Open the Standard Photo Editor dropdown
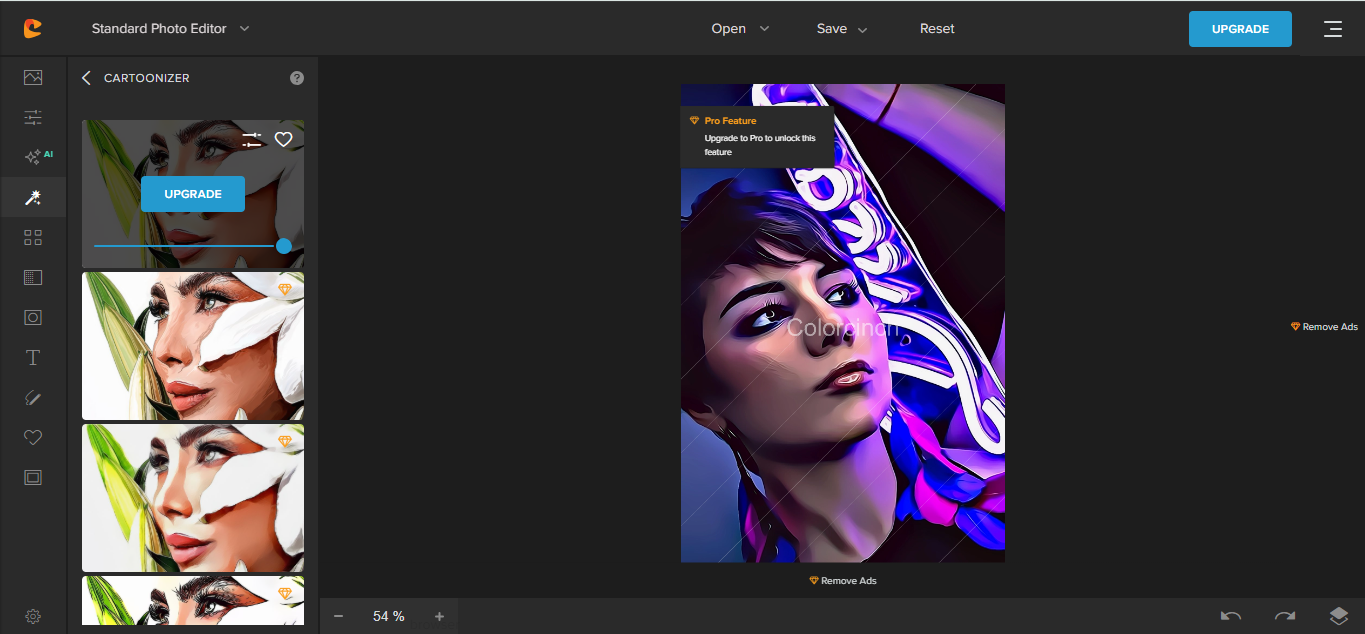1365x634 pixels. click(x=170, y=29)
